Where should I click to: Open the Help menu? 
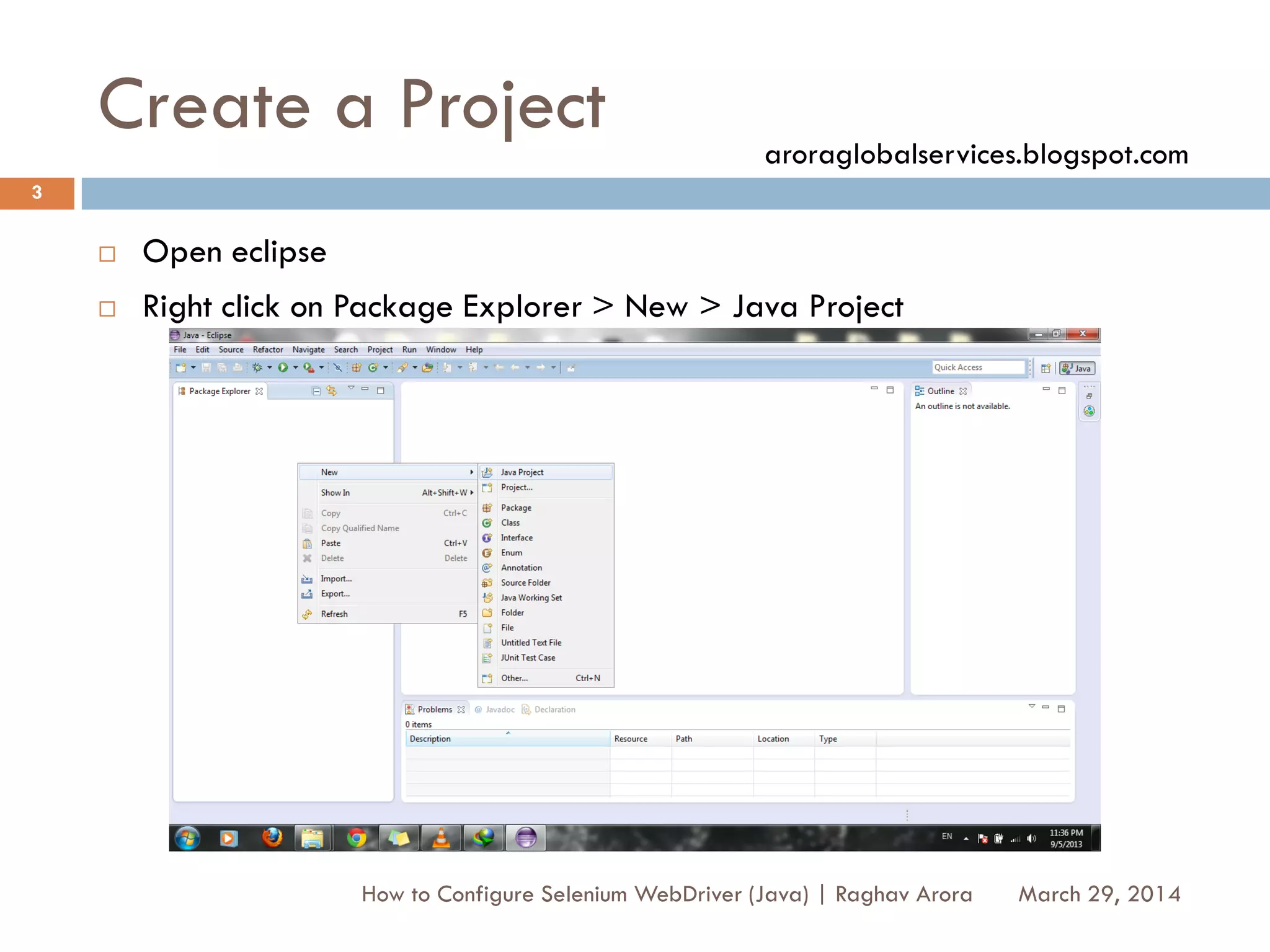(x=474, y=350)
